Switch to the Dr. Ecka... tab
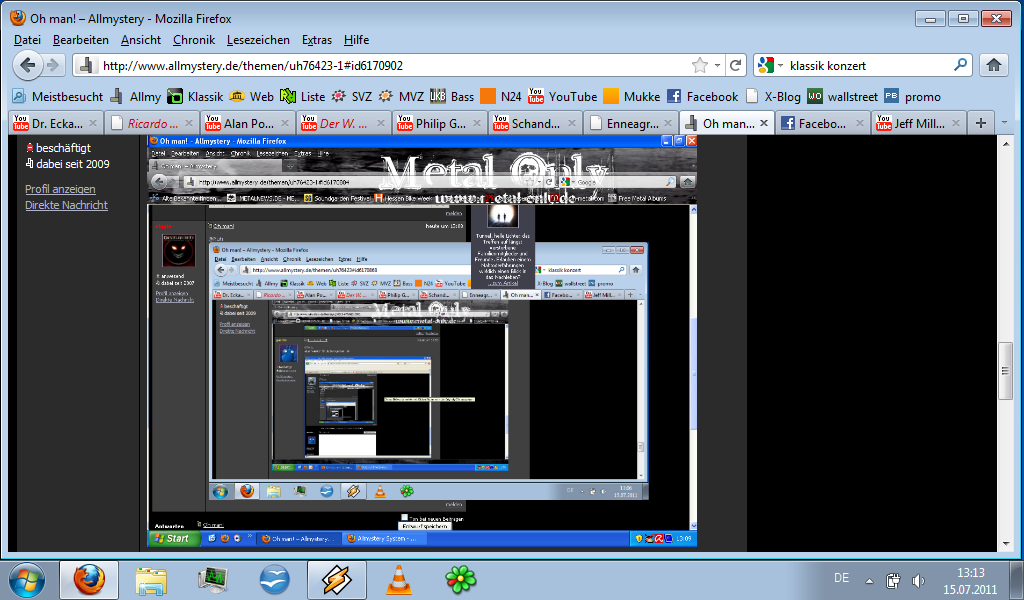The width and height of the screenshot is (1024, 600). (56, 123)
